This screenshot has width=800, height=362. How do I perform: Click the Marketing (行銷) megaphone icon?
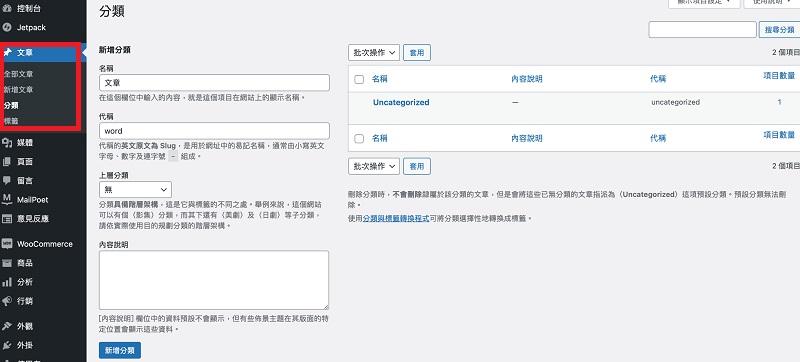click(x=7, y=301)
